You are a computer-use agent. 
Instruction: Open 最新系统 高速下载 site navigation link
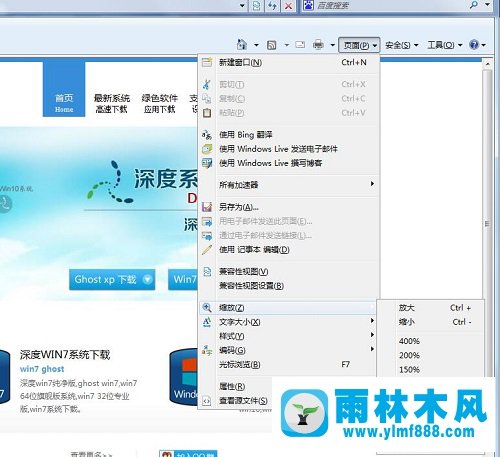[x=111, y=103]
